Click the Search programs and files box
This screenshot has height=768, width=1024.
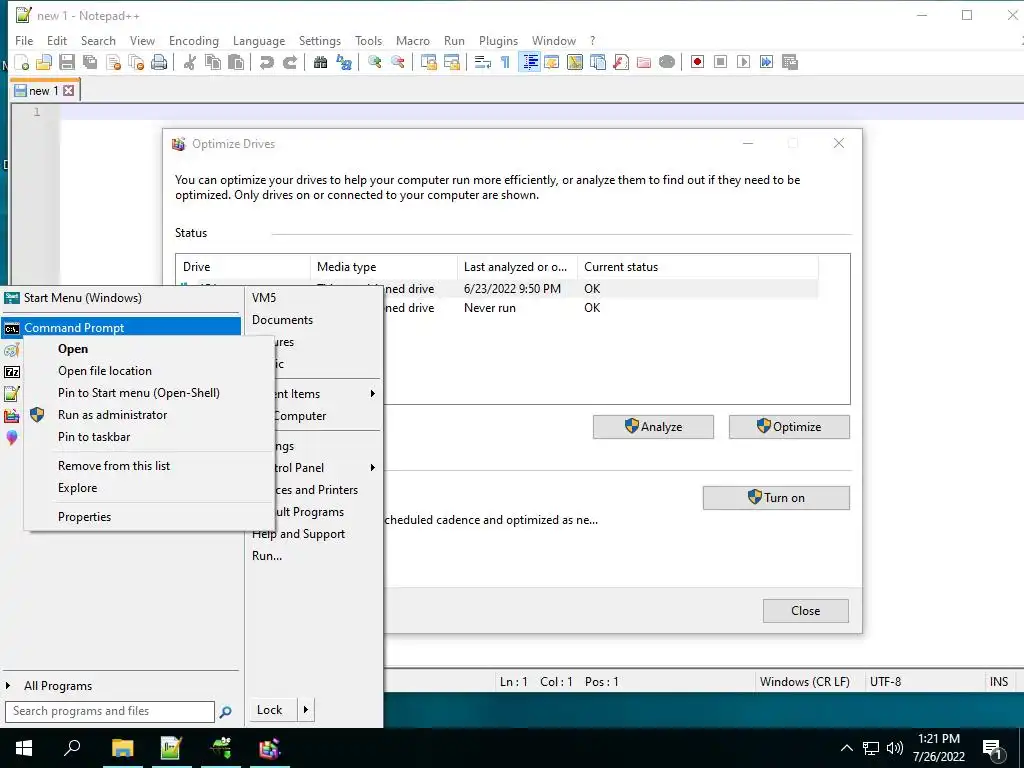pos(110,711)
